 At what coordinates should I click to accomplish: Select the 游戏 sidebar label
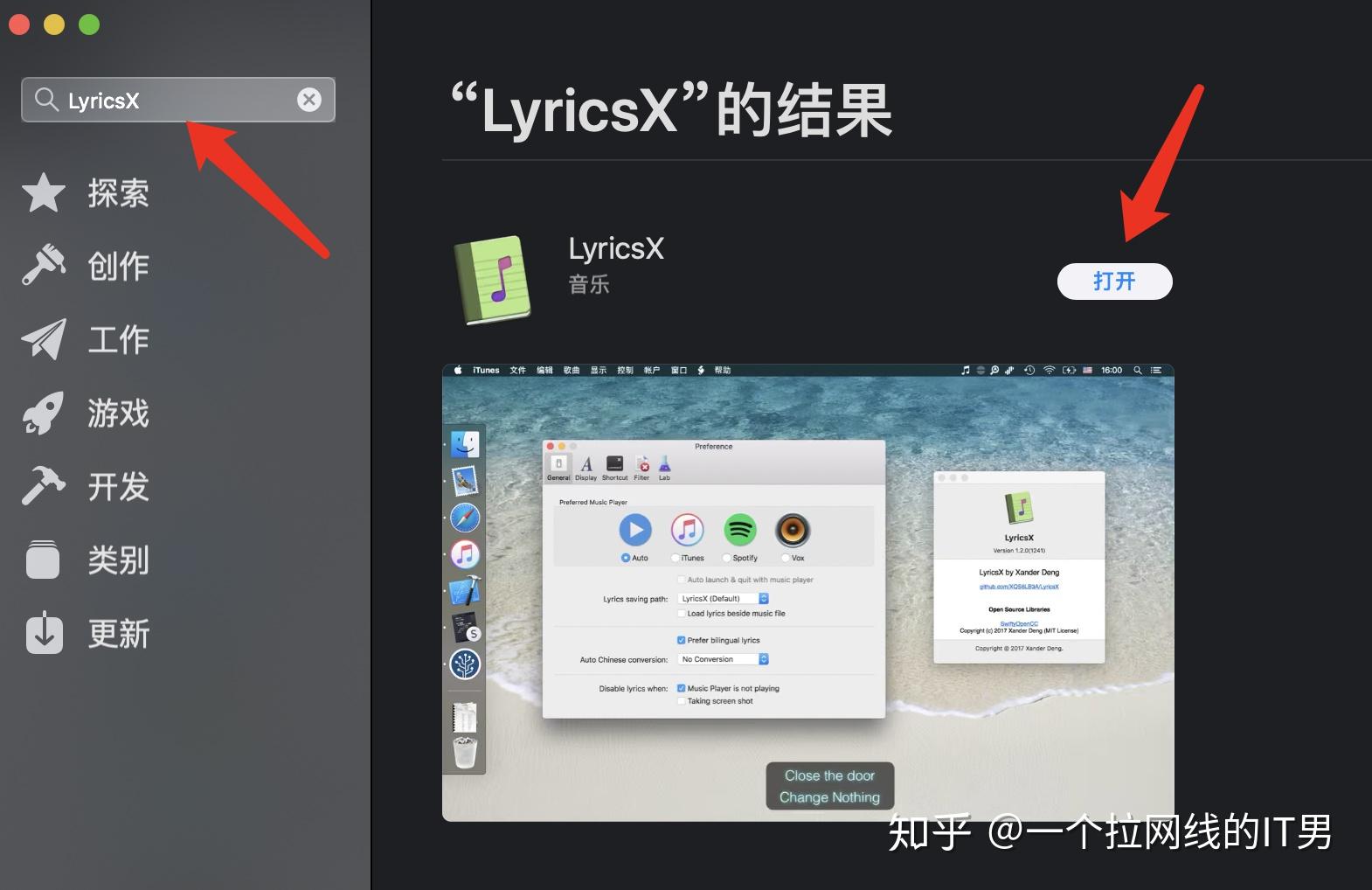point(118,413)
